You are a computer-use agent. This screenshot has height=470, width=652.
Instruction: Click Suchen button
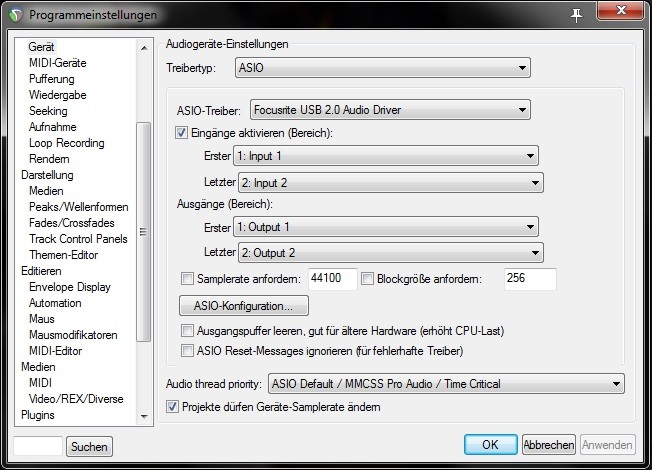(89, 447)
